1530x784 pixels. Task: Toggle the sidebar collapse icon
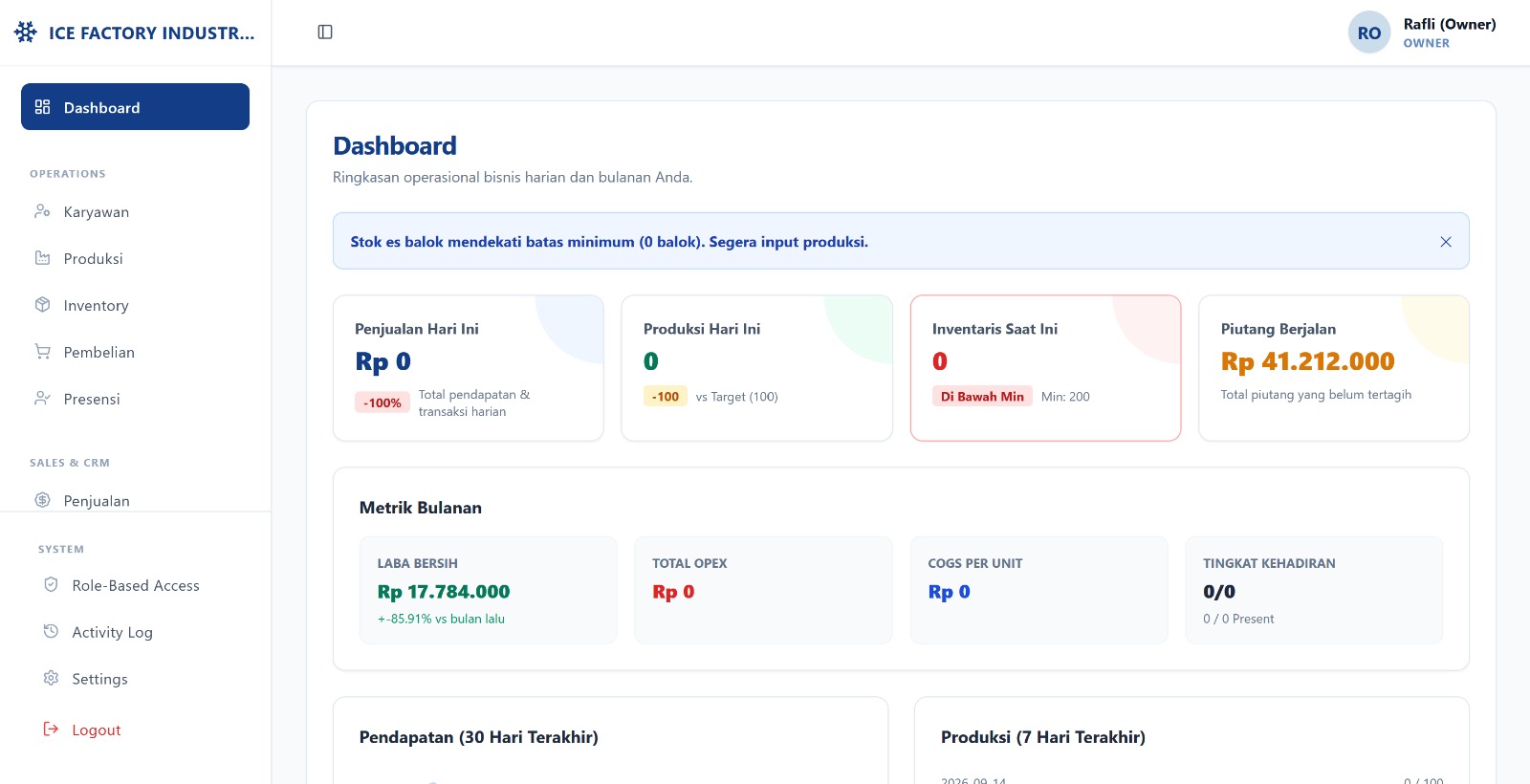tap(325, 33)
